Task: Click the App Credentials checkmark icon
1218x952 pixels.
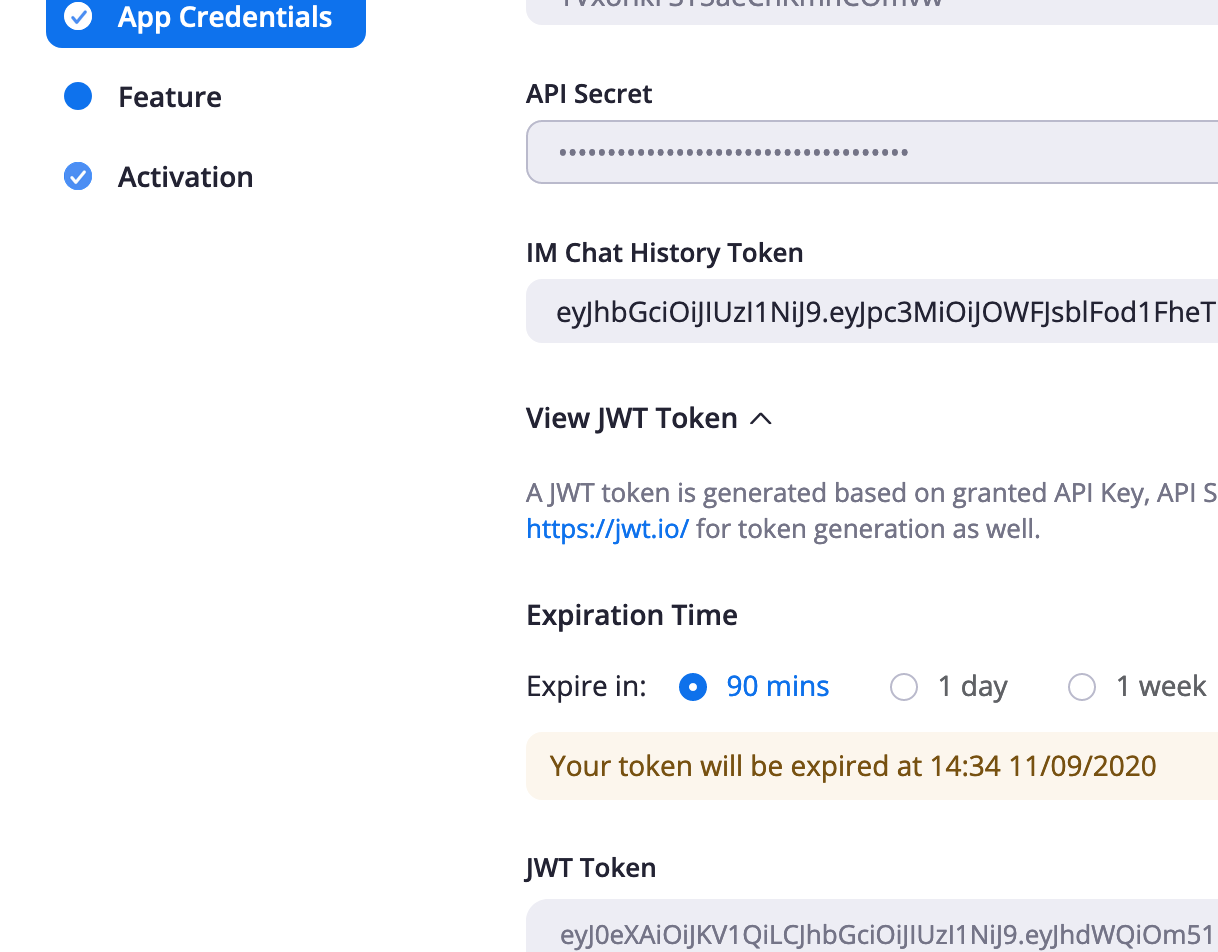Action: pos(78,17)
